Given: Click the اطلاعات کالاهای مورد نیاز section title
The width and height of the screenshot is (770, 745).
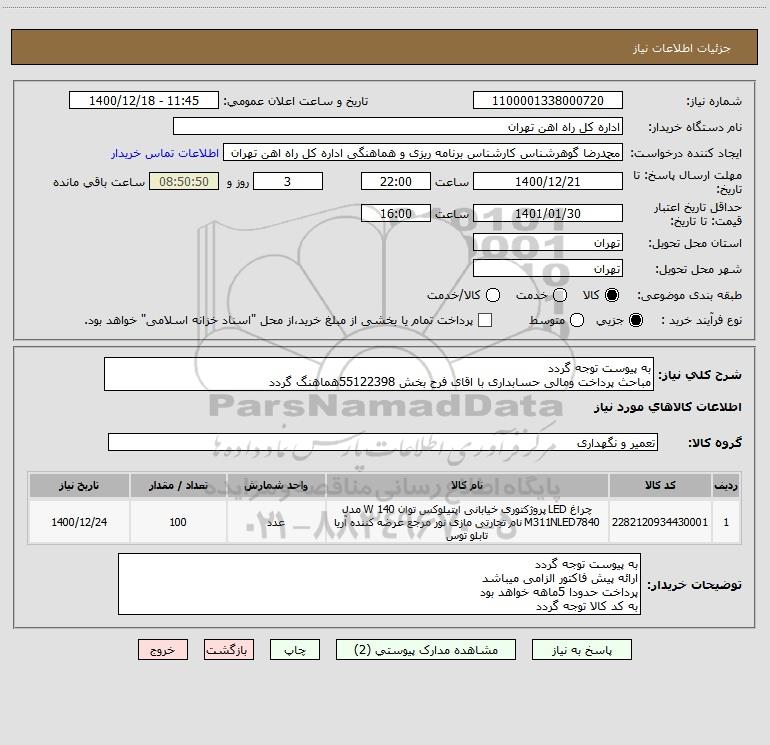Looking at the screenshot, I should click(667, 407).
